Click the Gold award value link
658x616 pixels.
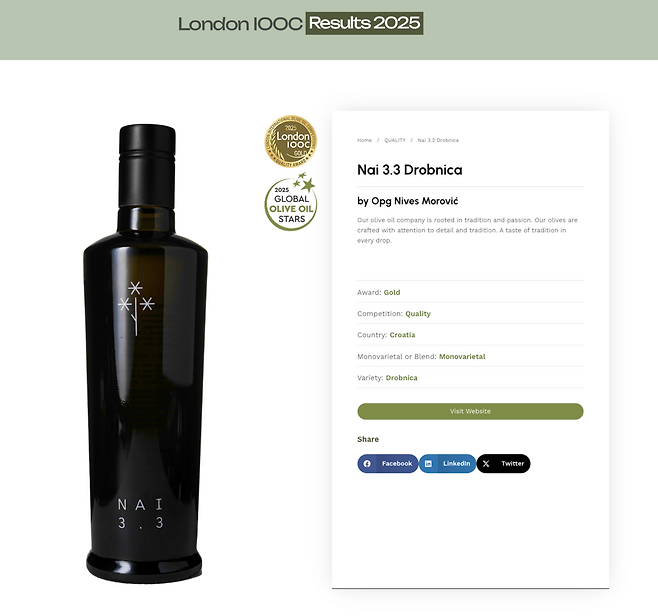point(392,292)
